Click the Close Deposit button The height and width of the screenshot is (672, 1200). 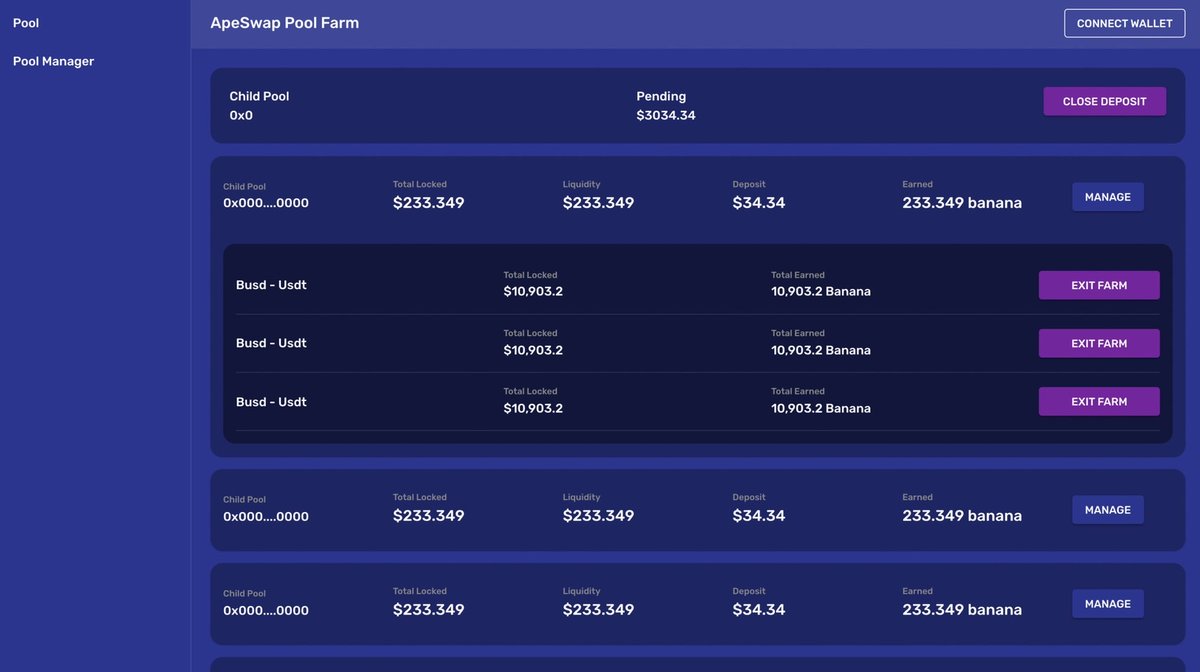1104,101
